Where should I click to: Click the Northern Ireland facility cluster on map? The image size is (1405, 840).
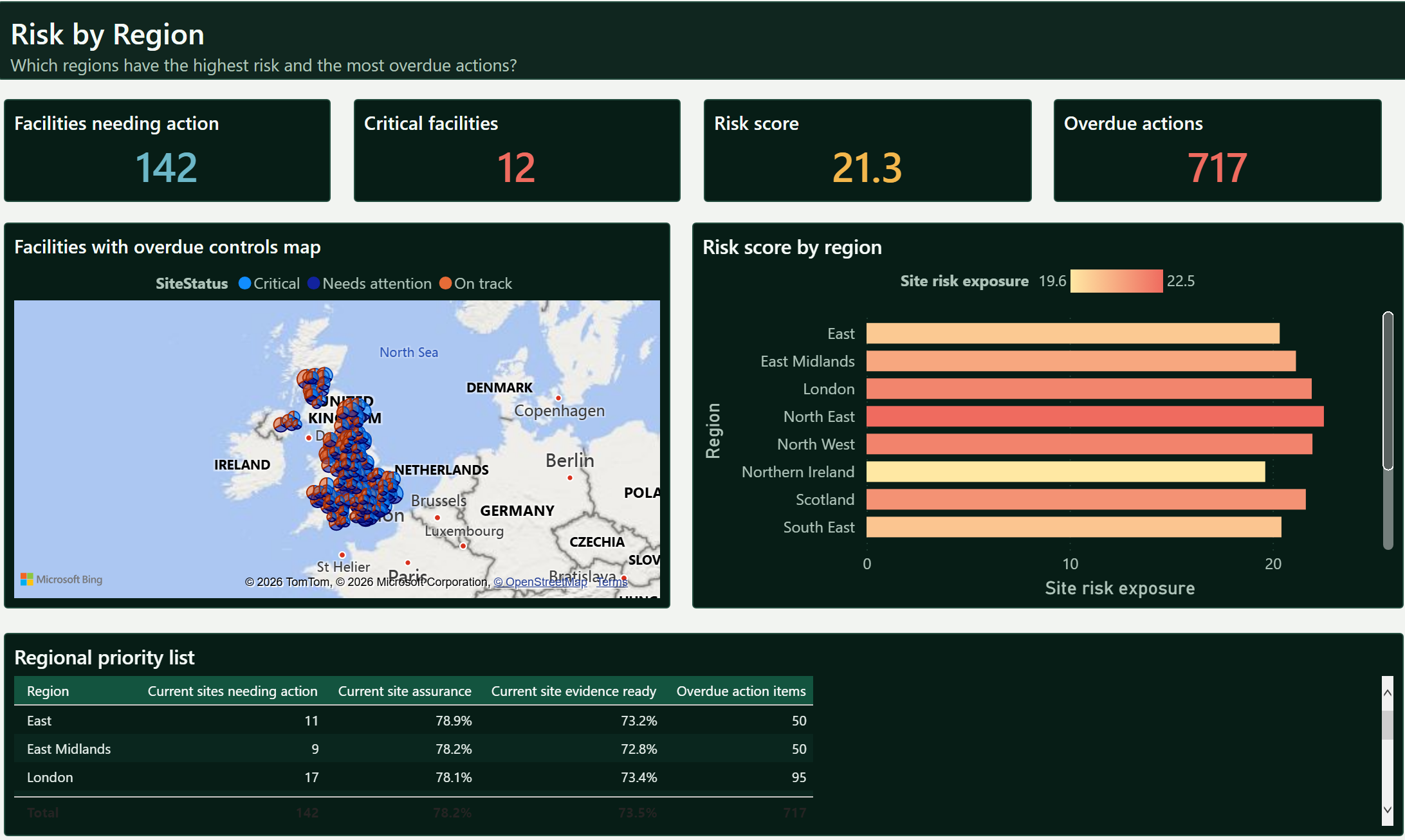click(288, 422)
